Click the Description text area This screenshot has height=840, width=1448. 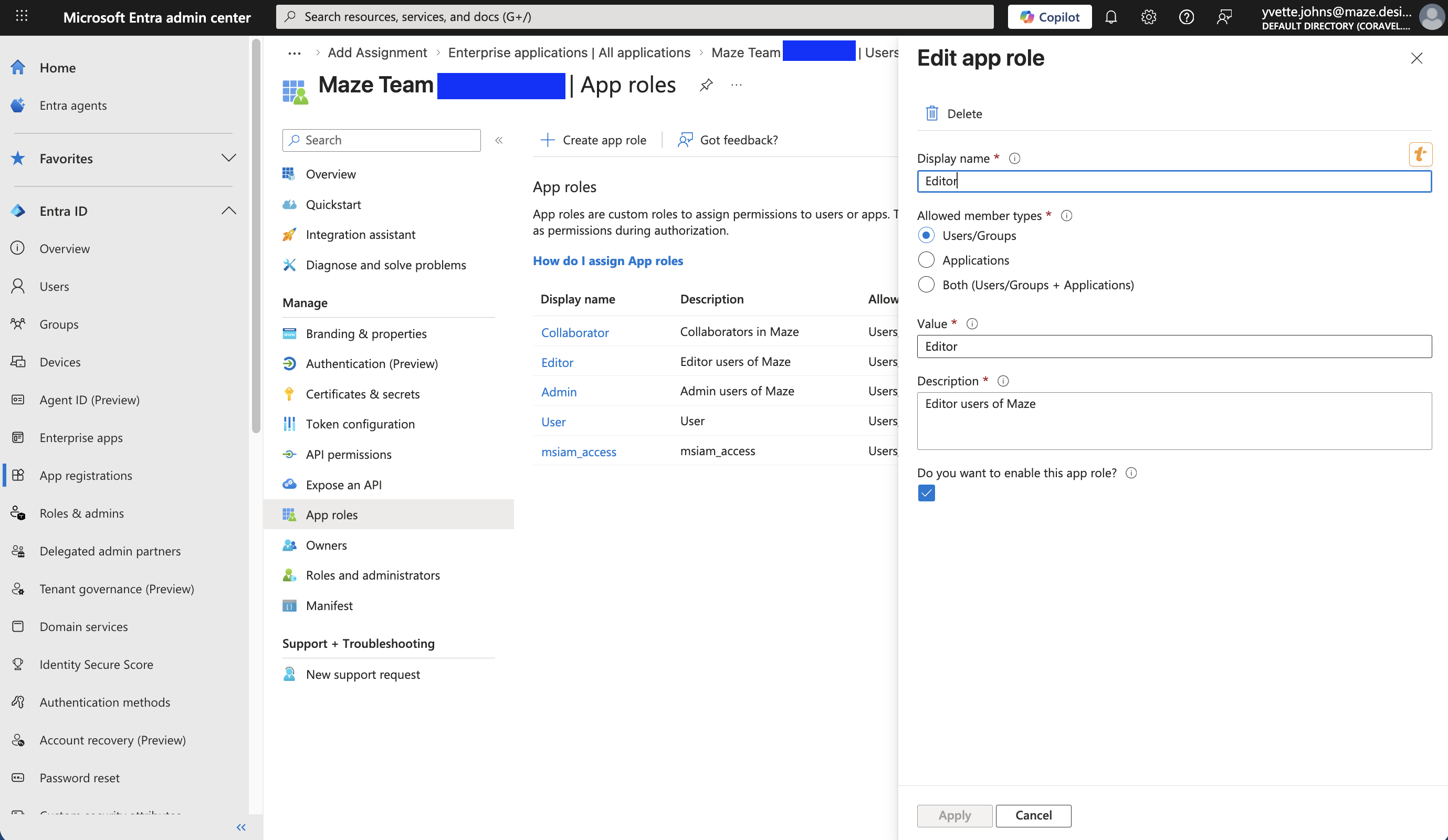(x=1174, y=421)
